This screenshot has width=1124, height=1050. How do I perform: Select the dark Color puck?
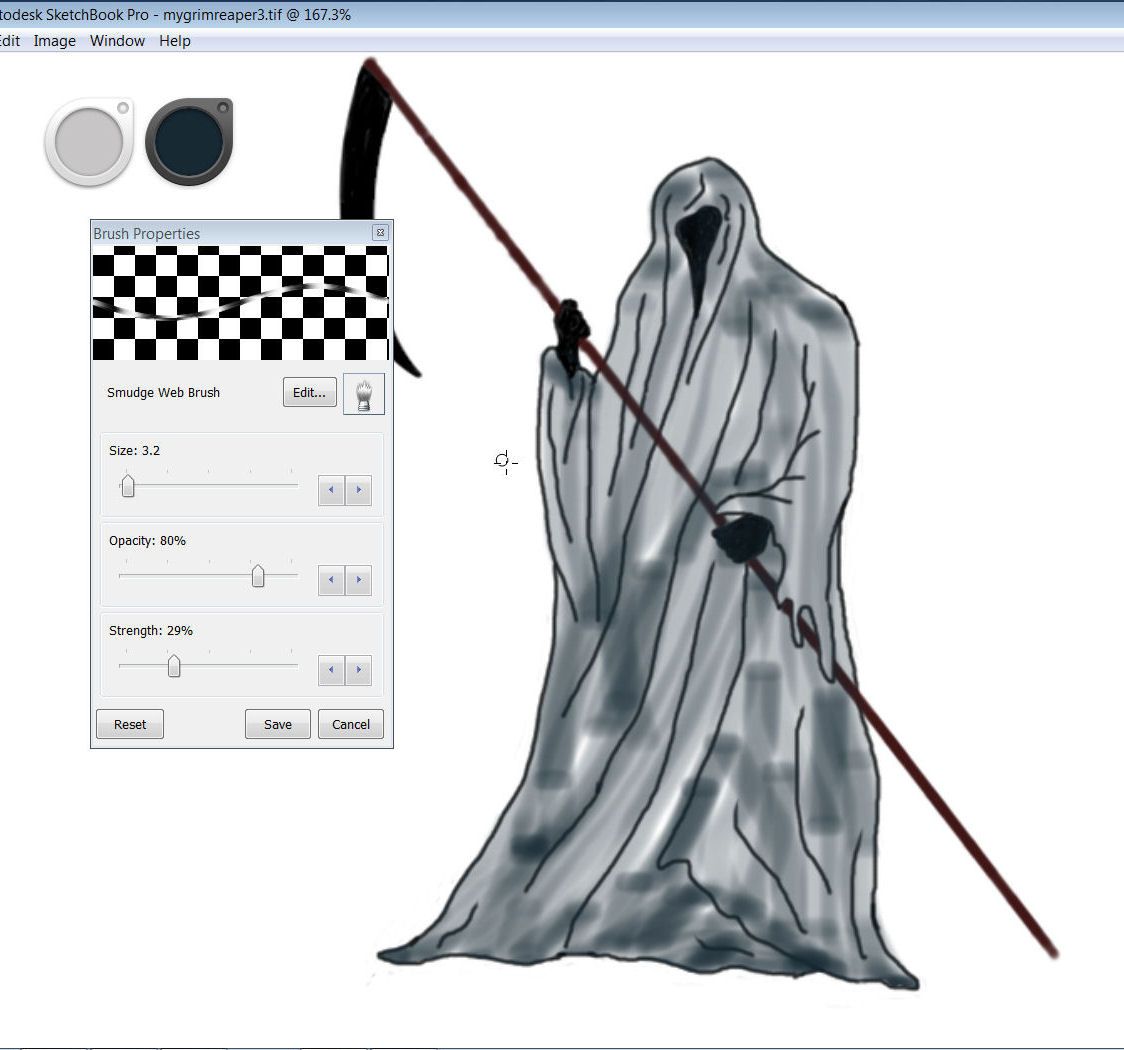tap(188, 141)
